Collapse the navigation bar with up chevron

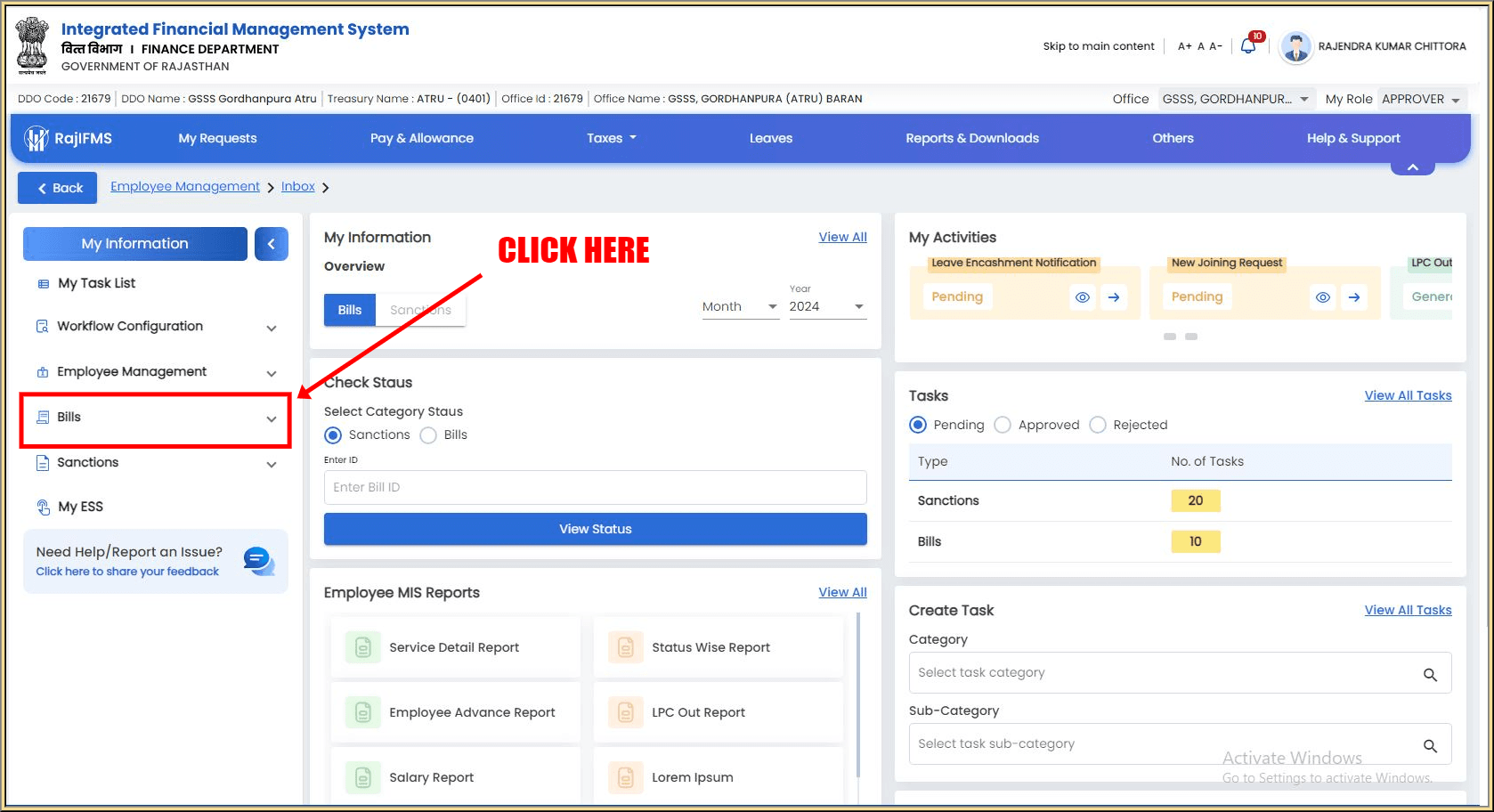coord(1412,167)
